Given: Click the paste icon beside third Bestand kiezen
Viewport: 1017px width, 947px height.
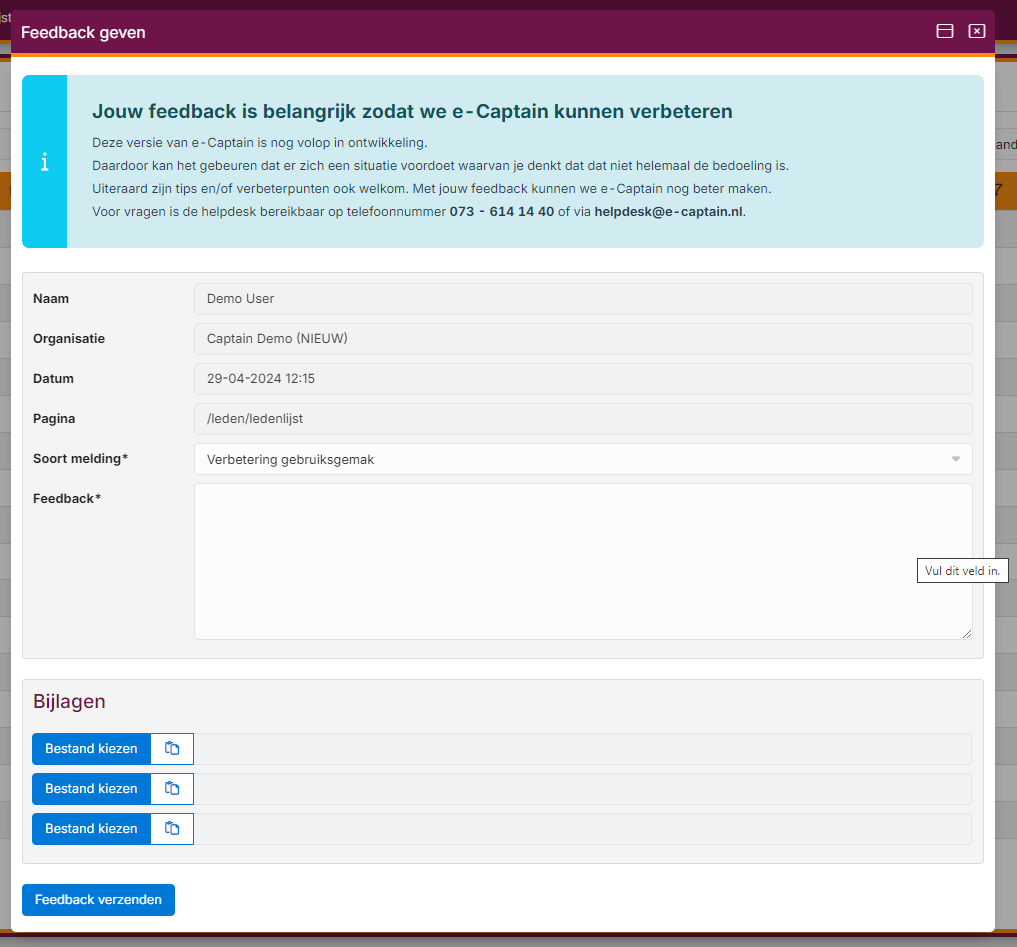Looking at the screenshot, I should tap(172, 829).
